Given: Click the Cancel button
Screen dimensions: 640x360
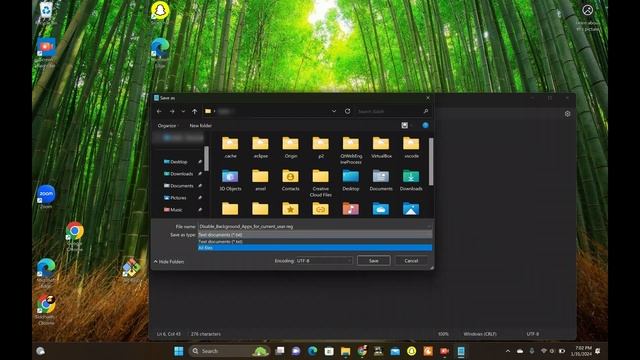Looking at the screenshot, I should pos(411,260).
